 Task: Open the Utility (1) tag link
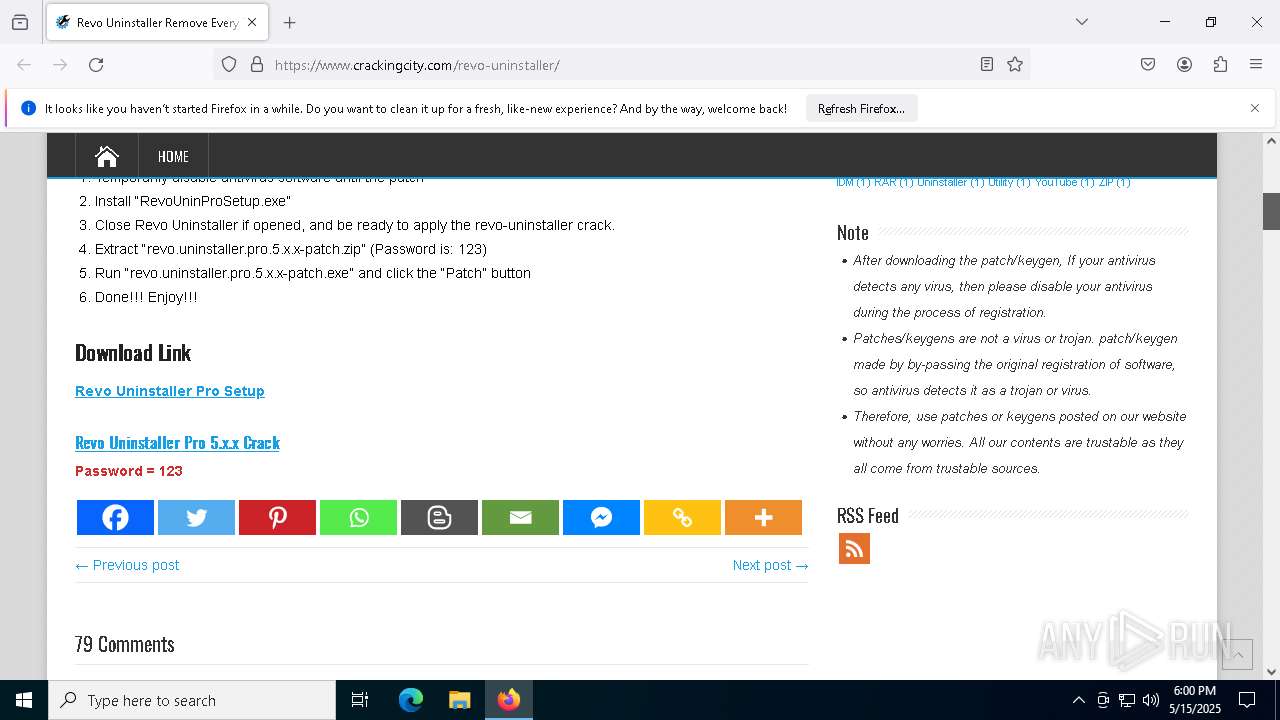click(1009, 182)
